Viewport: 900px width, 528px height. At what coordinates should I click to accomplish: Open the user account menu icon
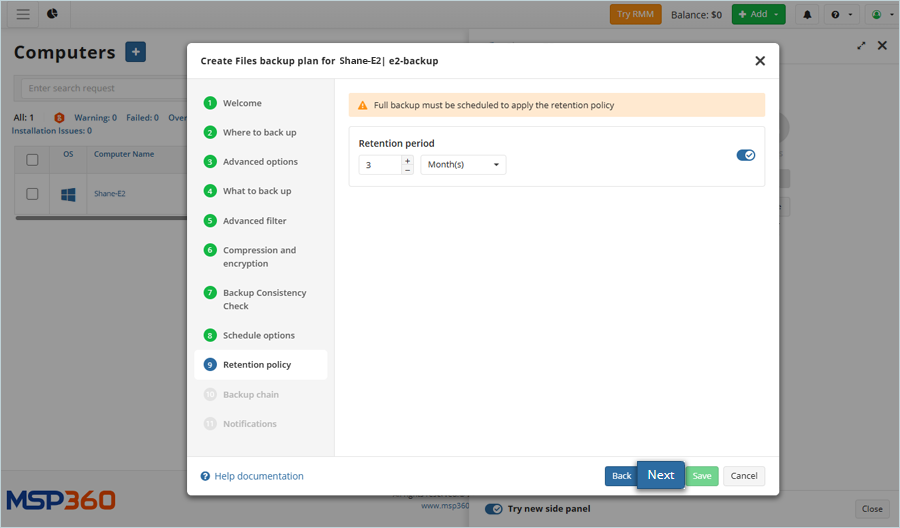click(x=880, y=15)
